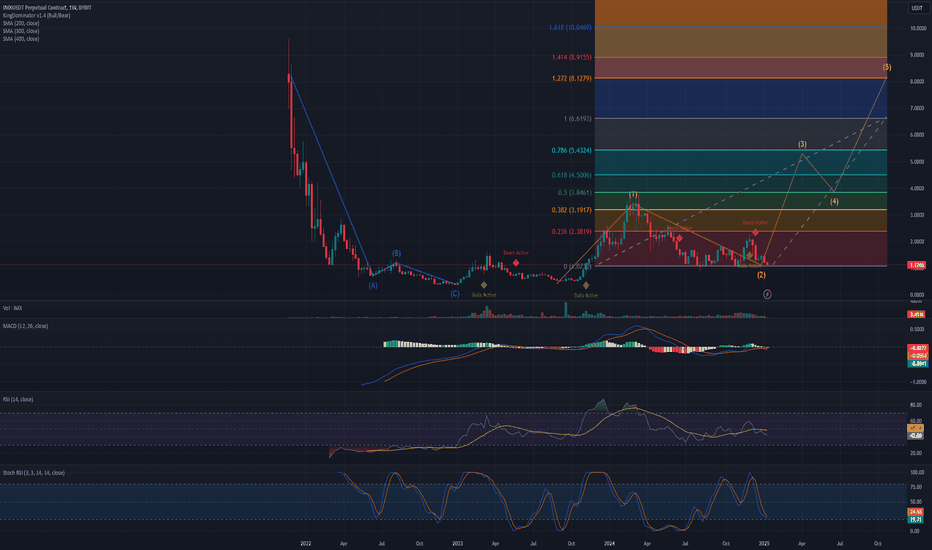
Task: Click the 1.272 (8.1279) Fibonacci label
Action: point(571,78)
